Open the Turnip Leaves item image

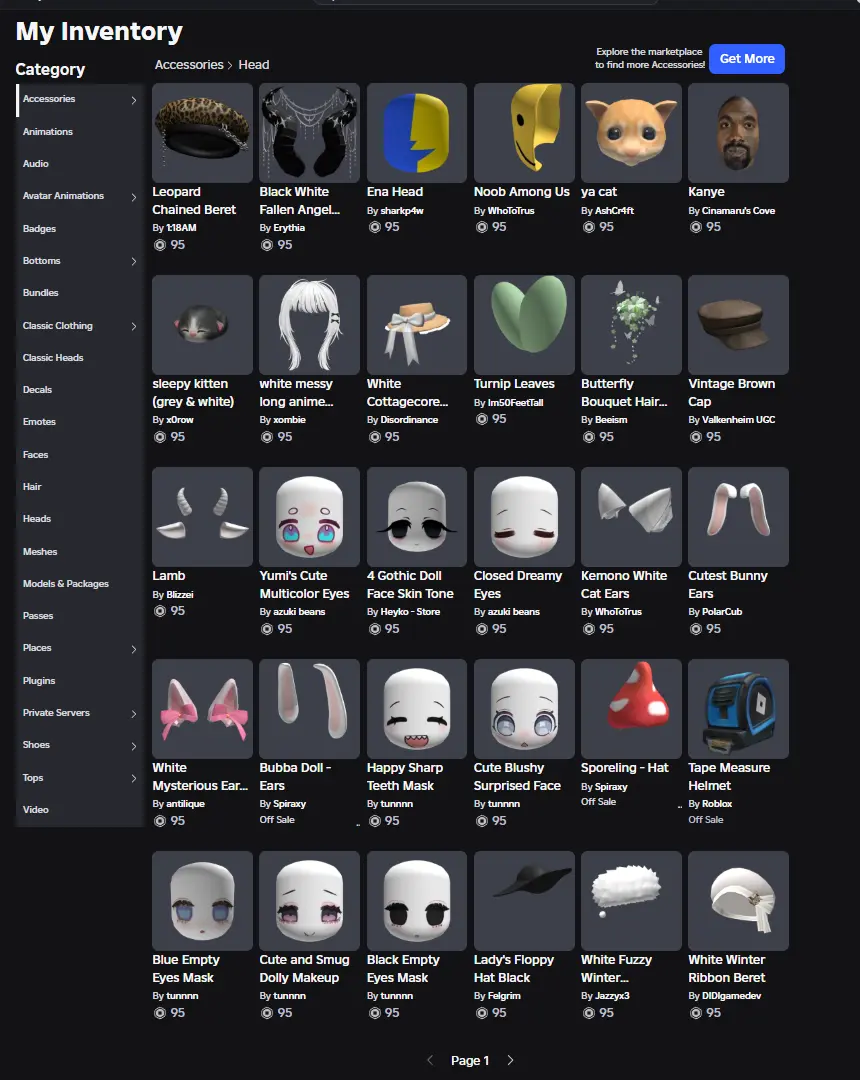point(524,325)
